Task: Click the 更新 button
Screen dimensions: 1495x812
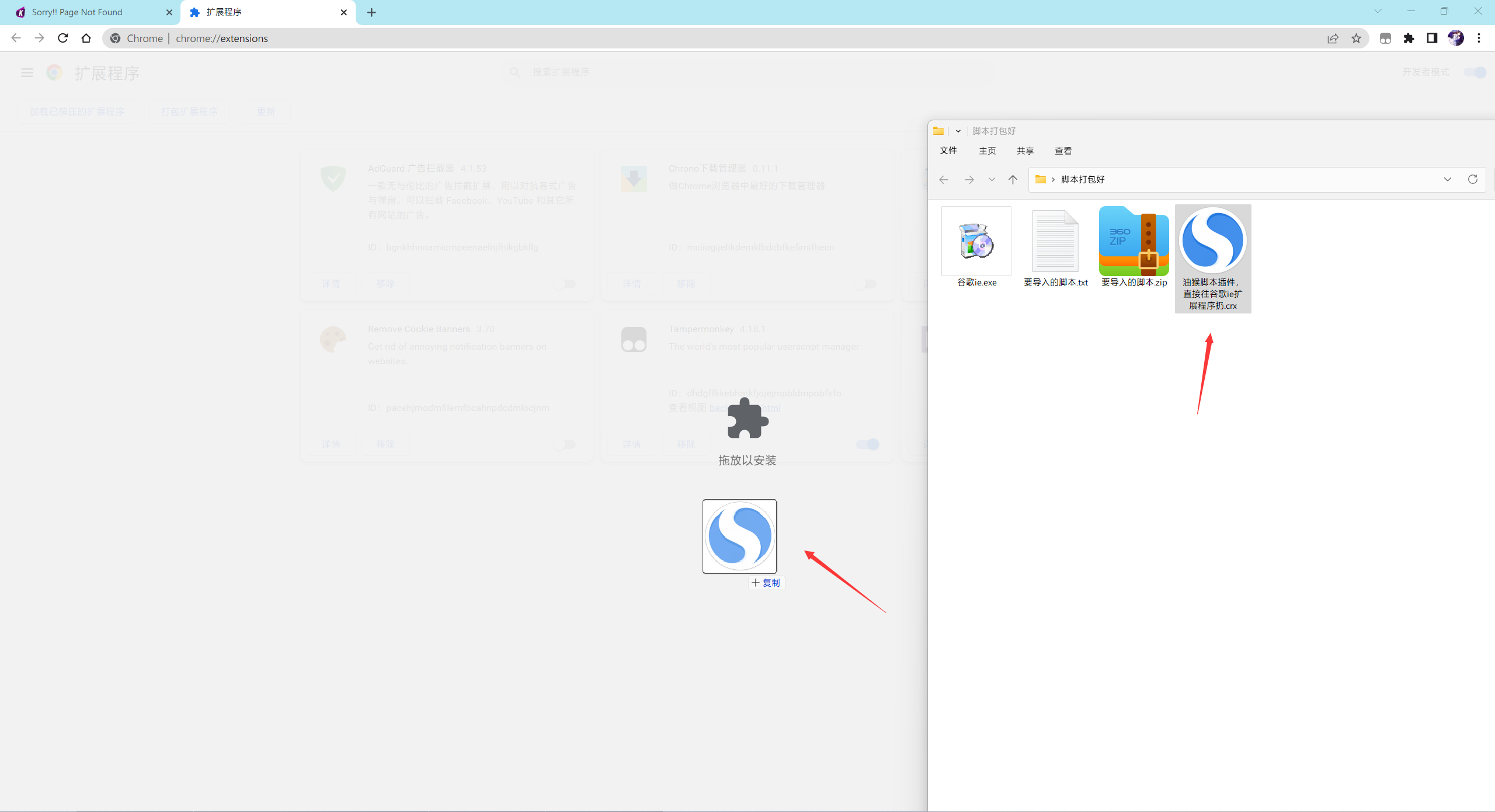Action: pyautogui.click(x=266, y=111)
